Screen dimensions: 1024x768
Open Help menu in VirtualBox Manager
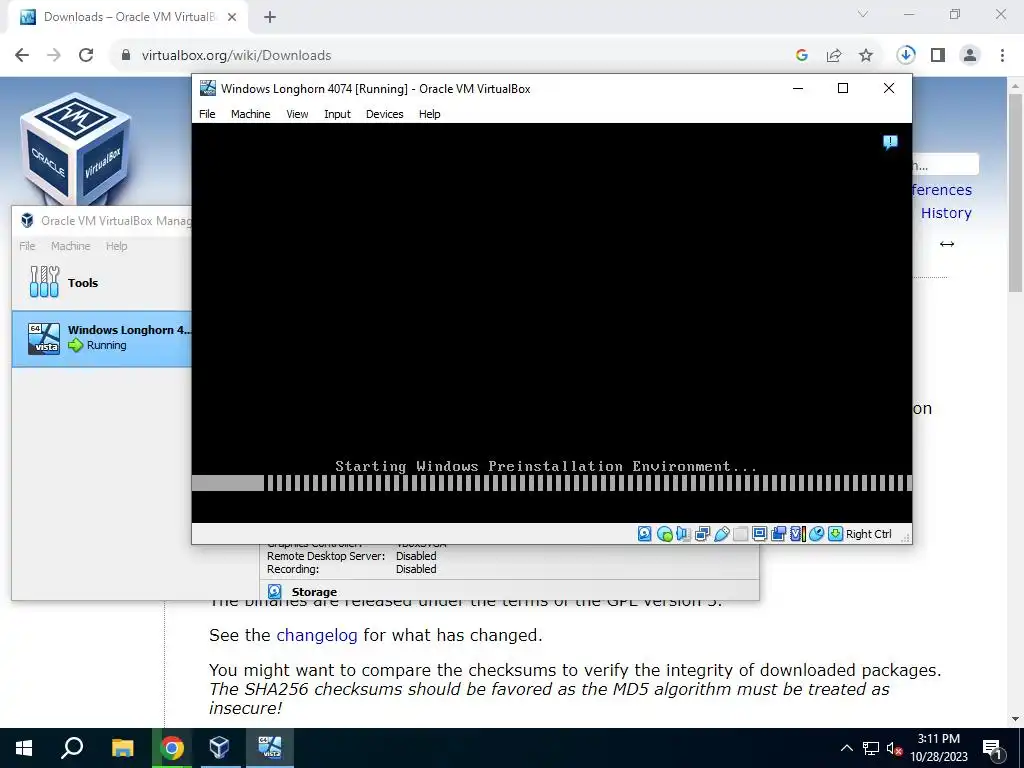tap(117, 246)
